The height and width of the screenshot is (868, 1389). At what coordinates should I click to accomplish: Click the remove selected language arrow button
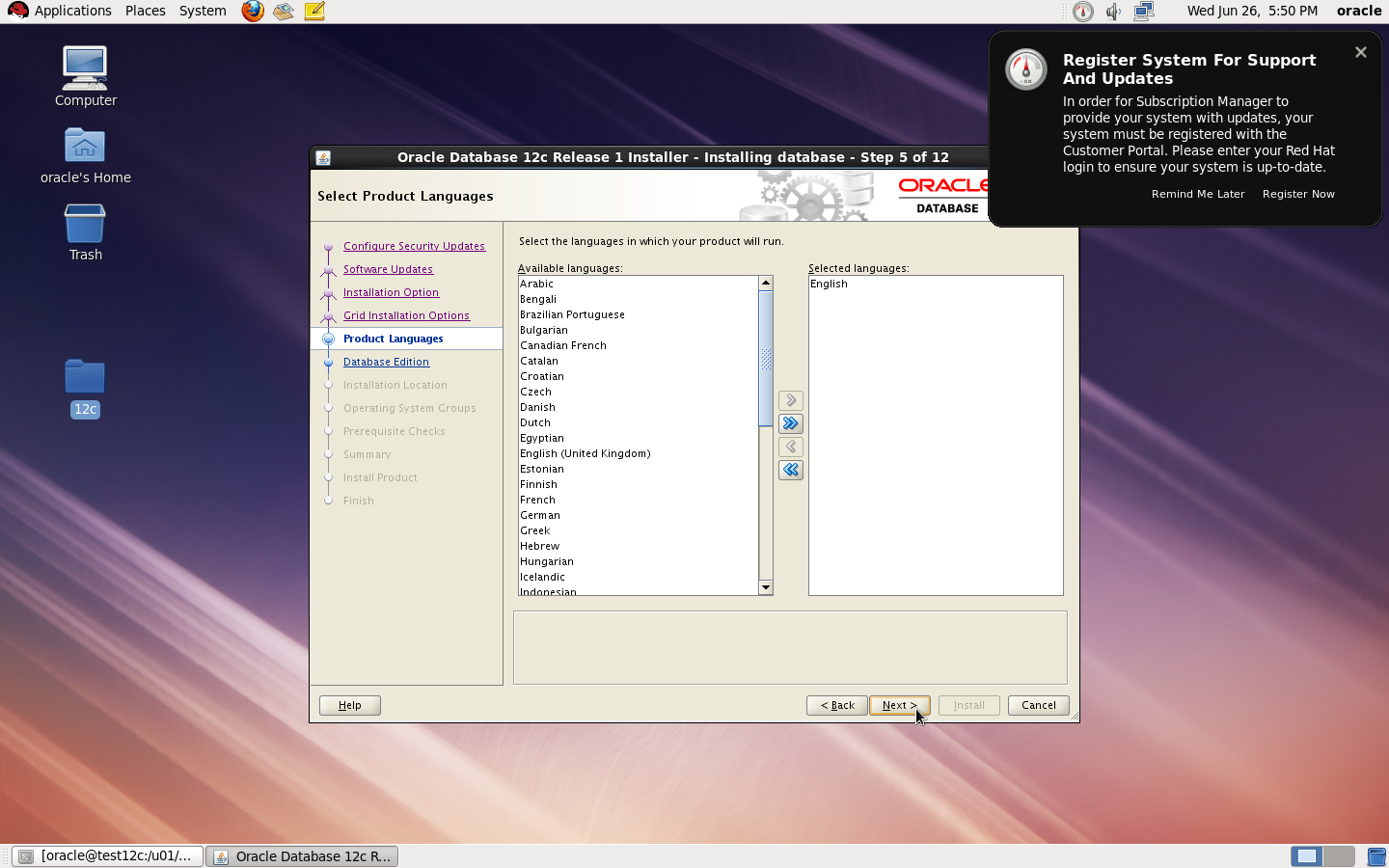pos(791,447)
